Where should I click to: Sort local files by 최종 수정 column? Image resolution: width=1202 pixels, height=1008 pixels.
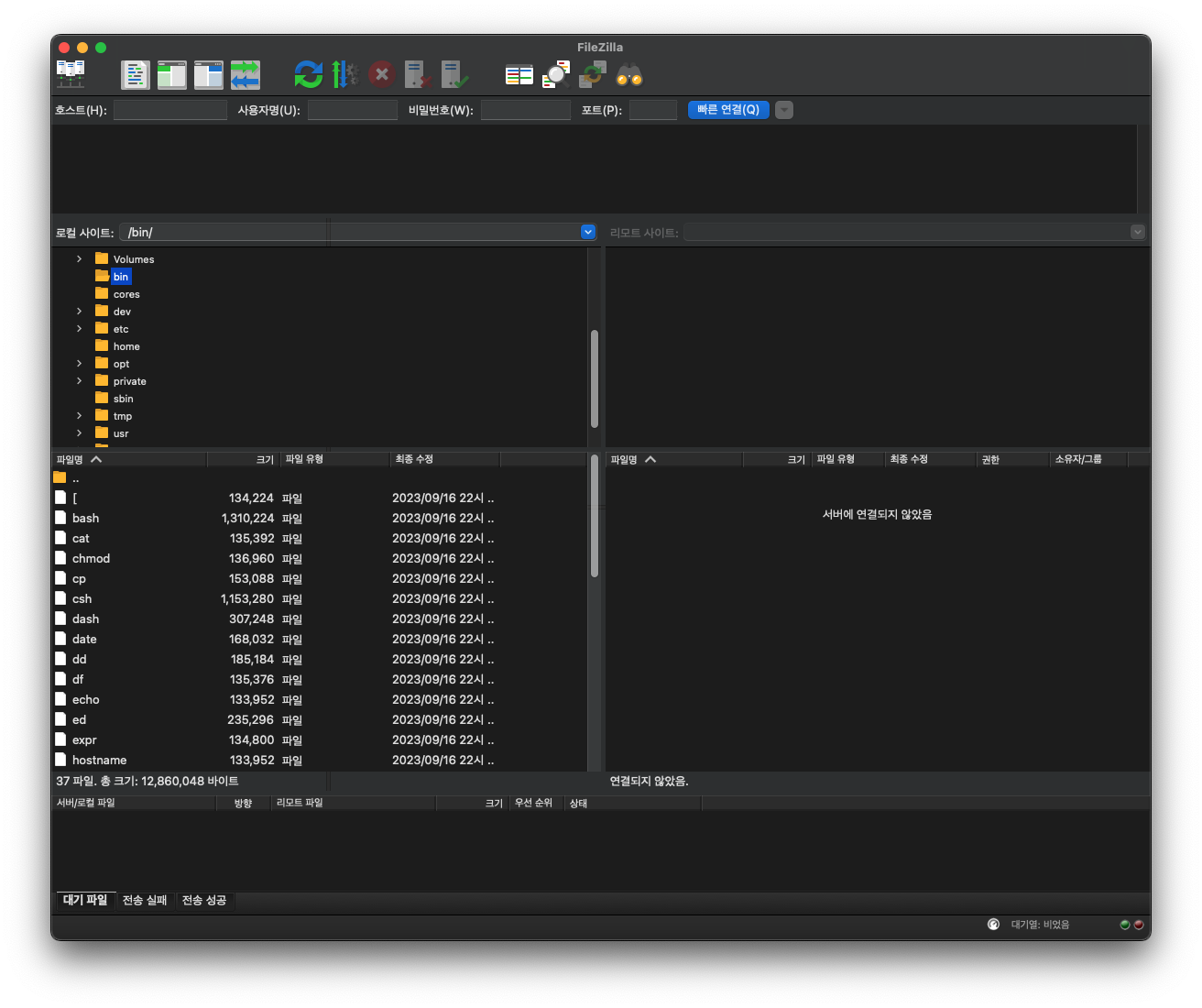tap(444, 459)
